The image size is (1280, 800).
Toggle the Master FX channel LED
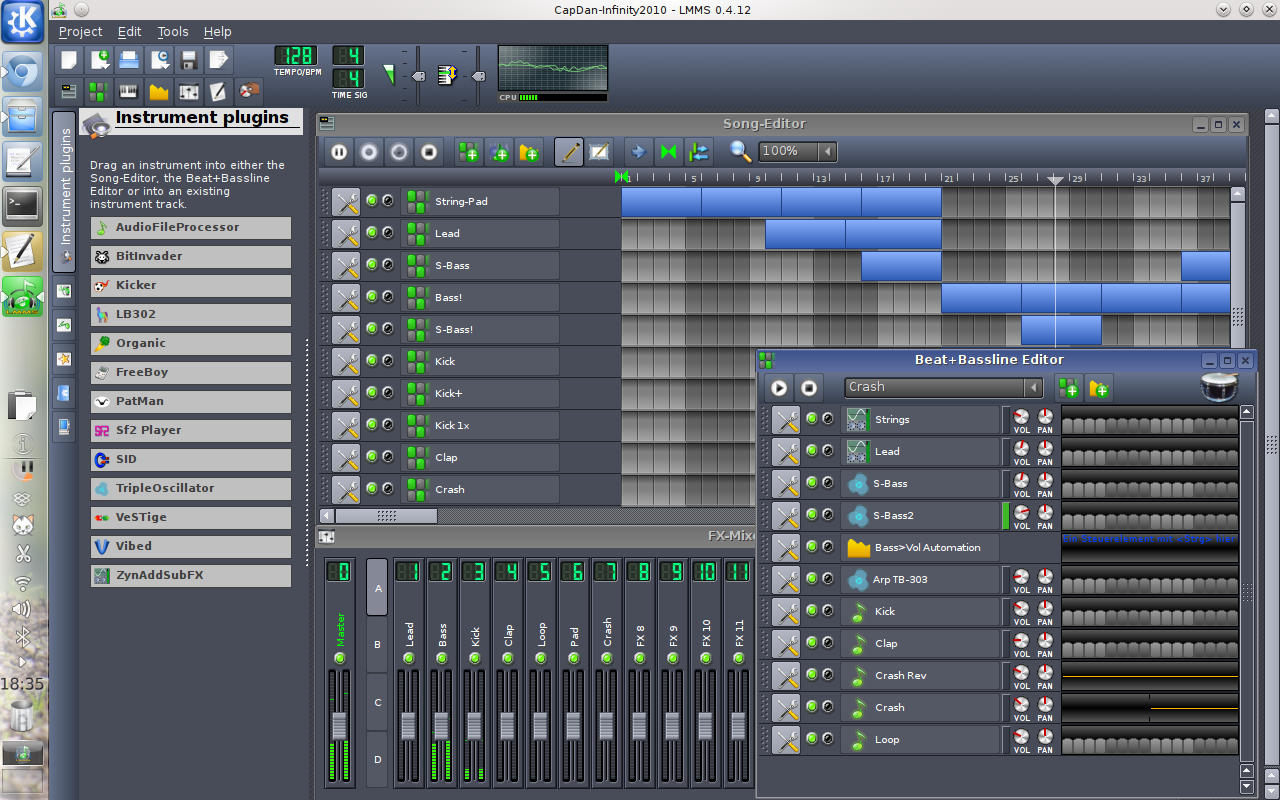(340, 658)
